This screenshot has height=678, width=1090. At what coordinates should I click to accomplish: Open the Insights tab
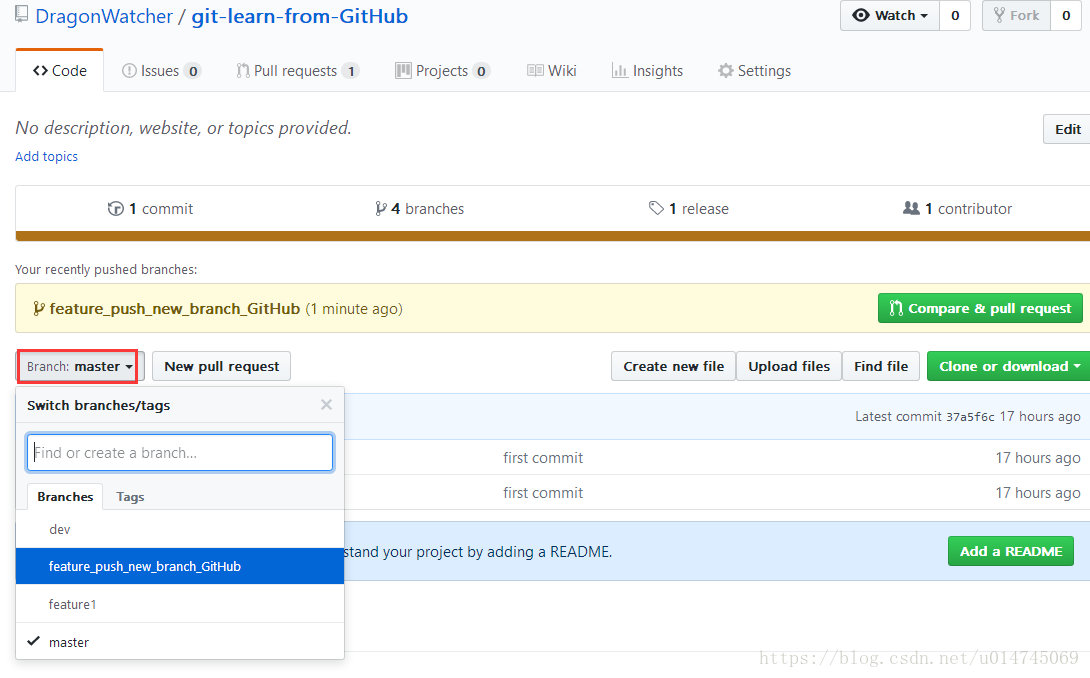click(647, 71)
